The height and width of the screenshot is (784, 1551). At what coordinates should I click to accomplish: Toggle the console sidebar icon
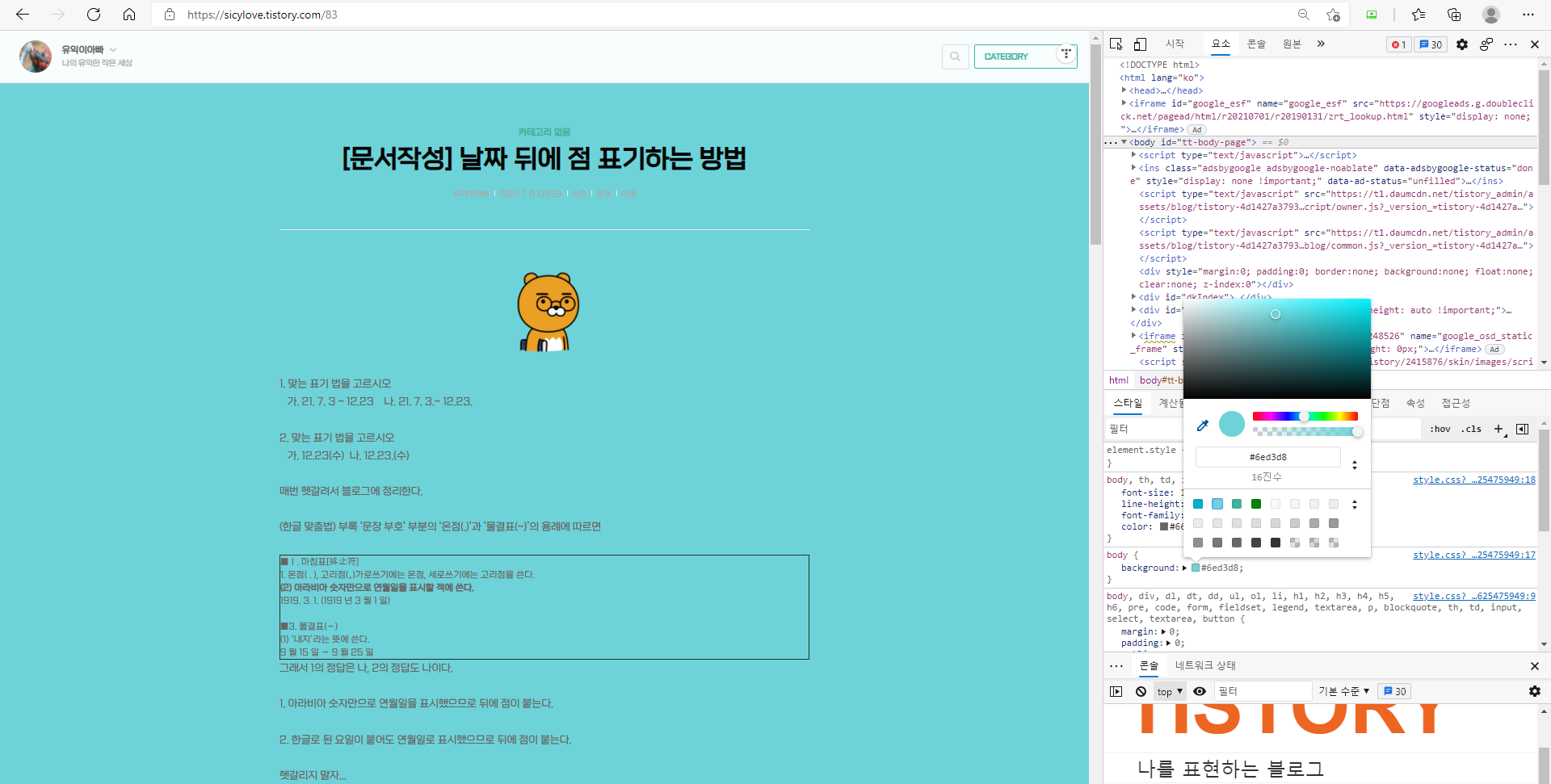[1116, 691]
